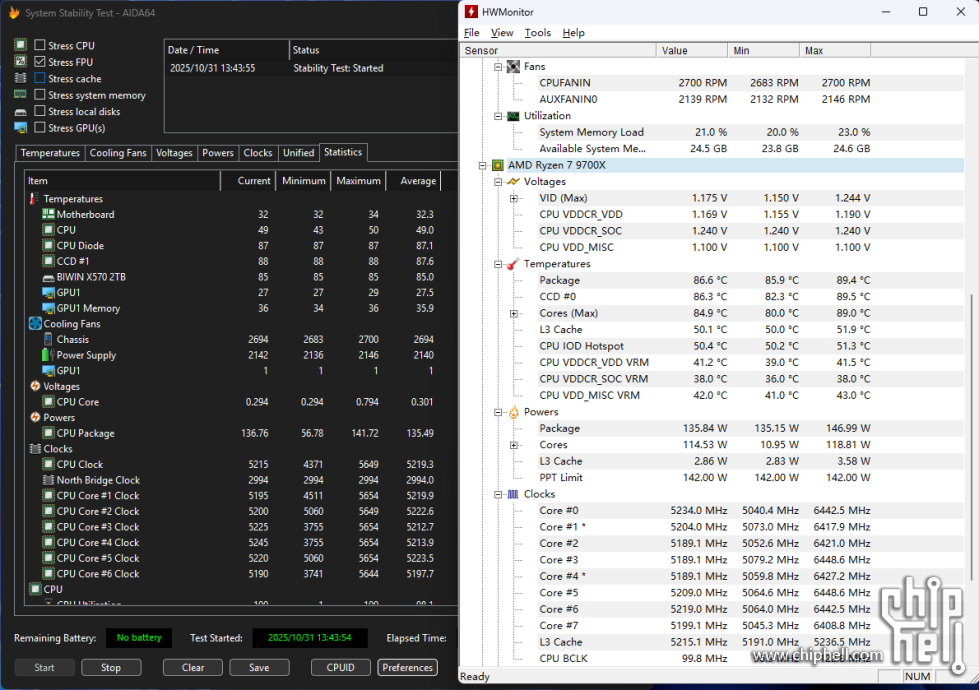Toggle the Stress GPU(s) checkbox

(x=40, y=128)
